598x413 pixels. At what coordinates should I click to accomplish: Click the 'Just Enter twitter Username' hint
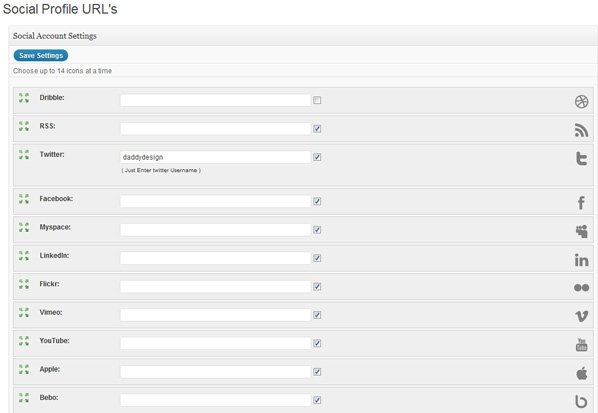tap(161, 170)
